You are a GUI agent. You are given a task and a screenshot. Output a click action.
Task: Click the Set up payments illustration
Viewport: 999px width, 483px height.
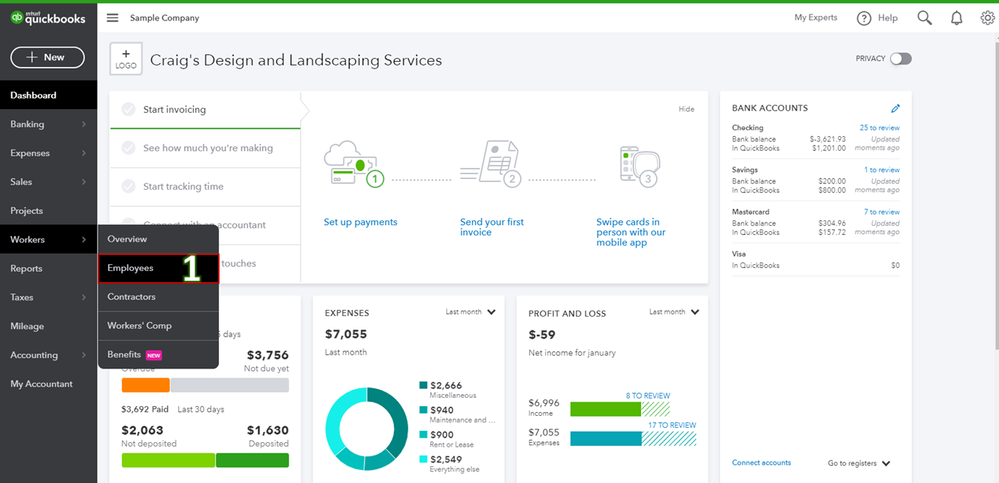tap(354, 166)
